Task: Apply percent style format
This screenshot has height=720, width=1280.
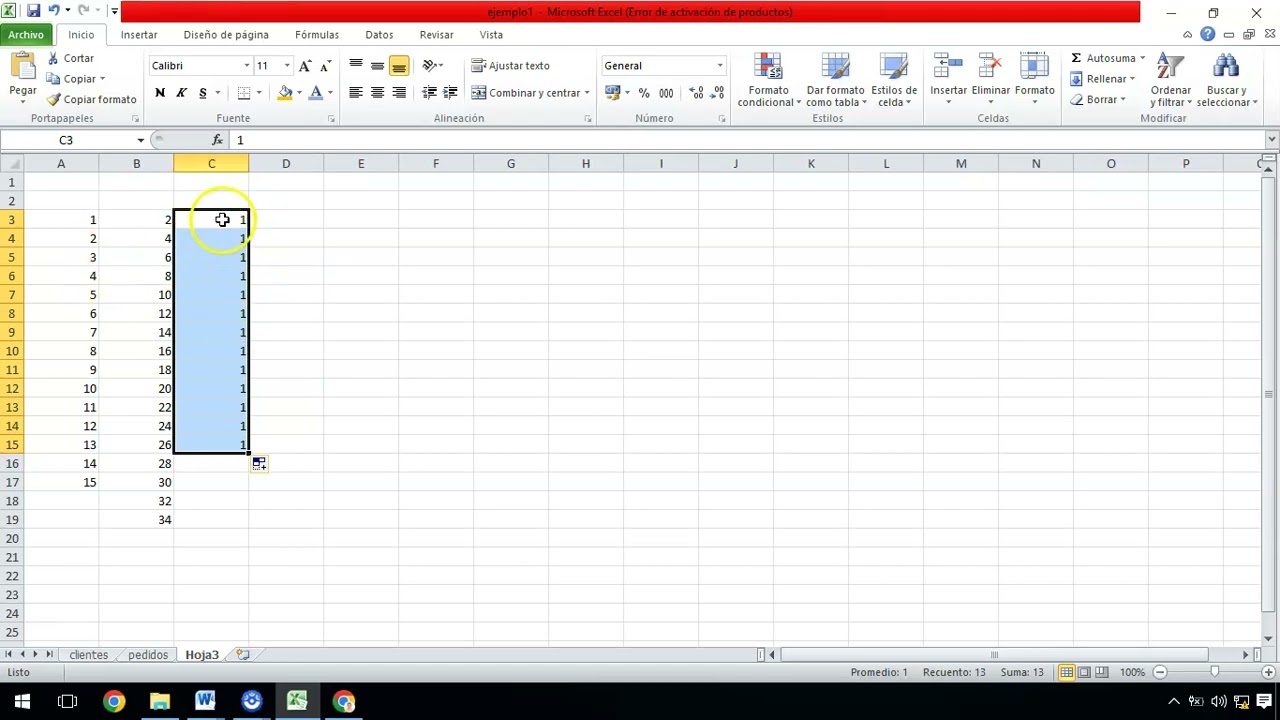Action: coord(644,93)
